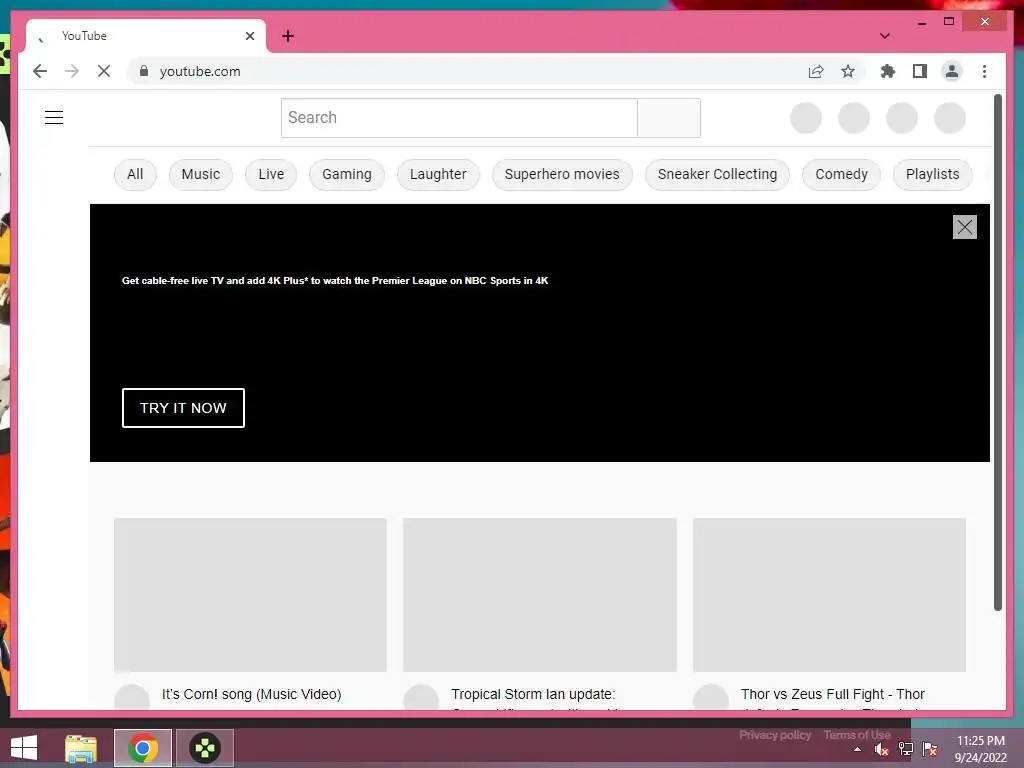Open Chrome profile avatar icon

pos(952,71)
